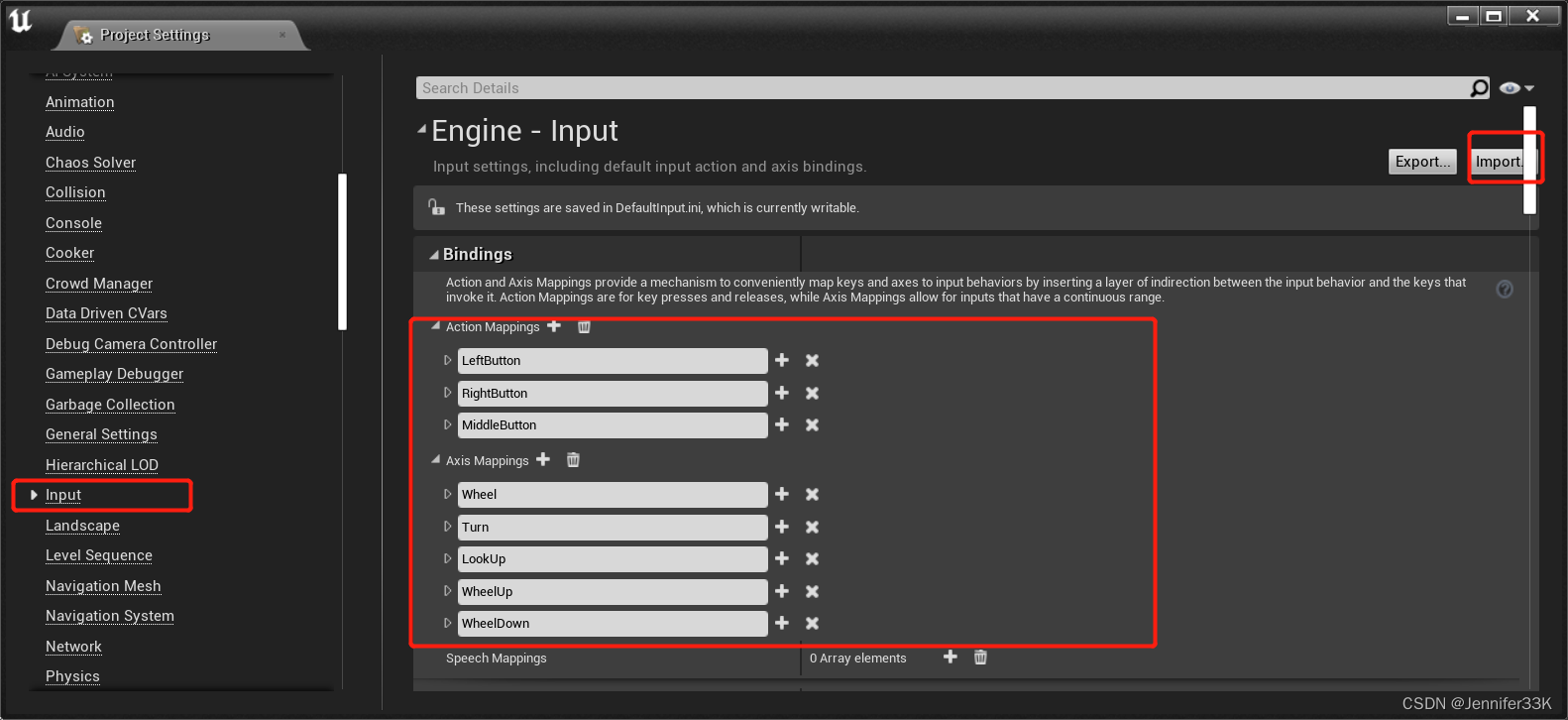Add a new Action Mapping with plus icon
The image size is (1568, 720).
coord(554,326)
